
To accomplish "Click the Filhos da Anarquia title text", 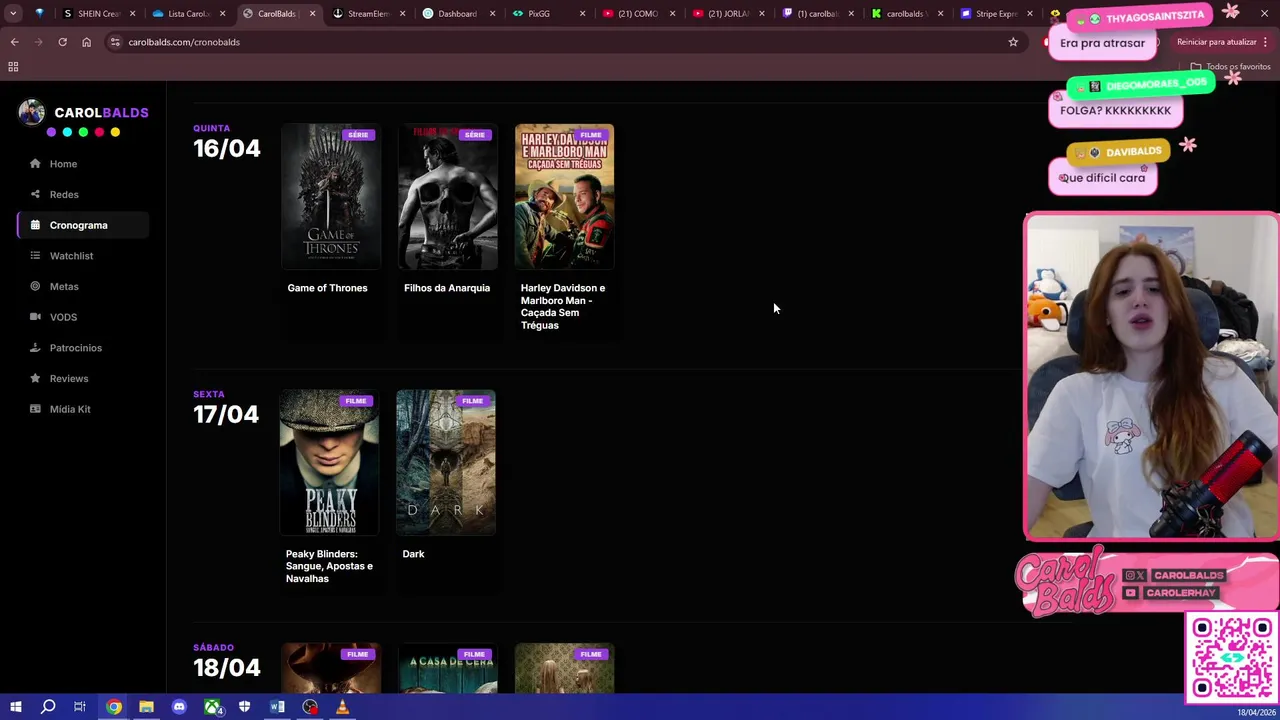I will 447,288.
